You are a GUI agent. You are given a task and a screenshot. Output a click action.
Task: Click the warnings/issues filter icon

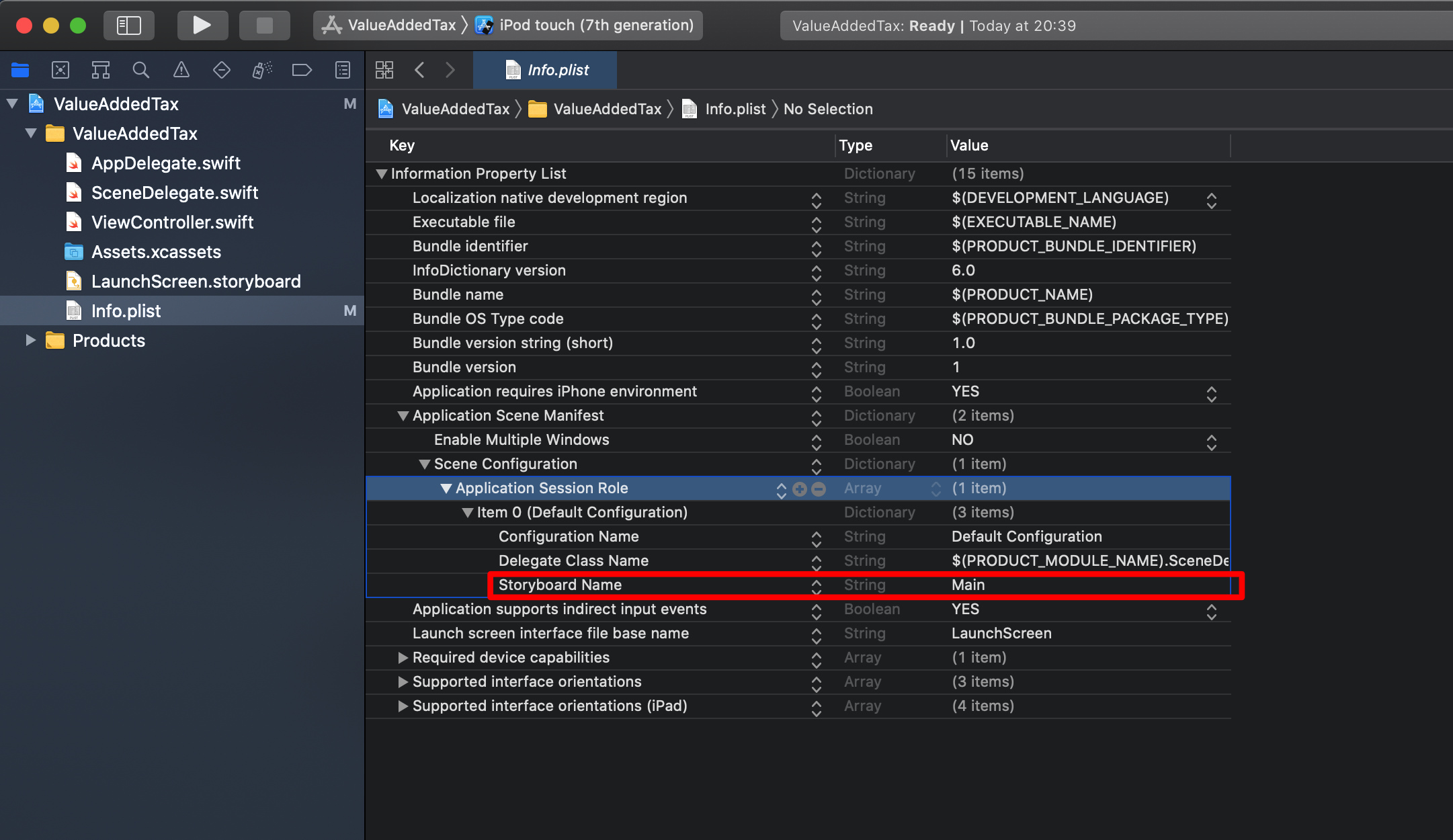point(180,70)
